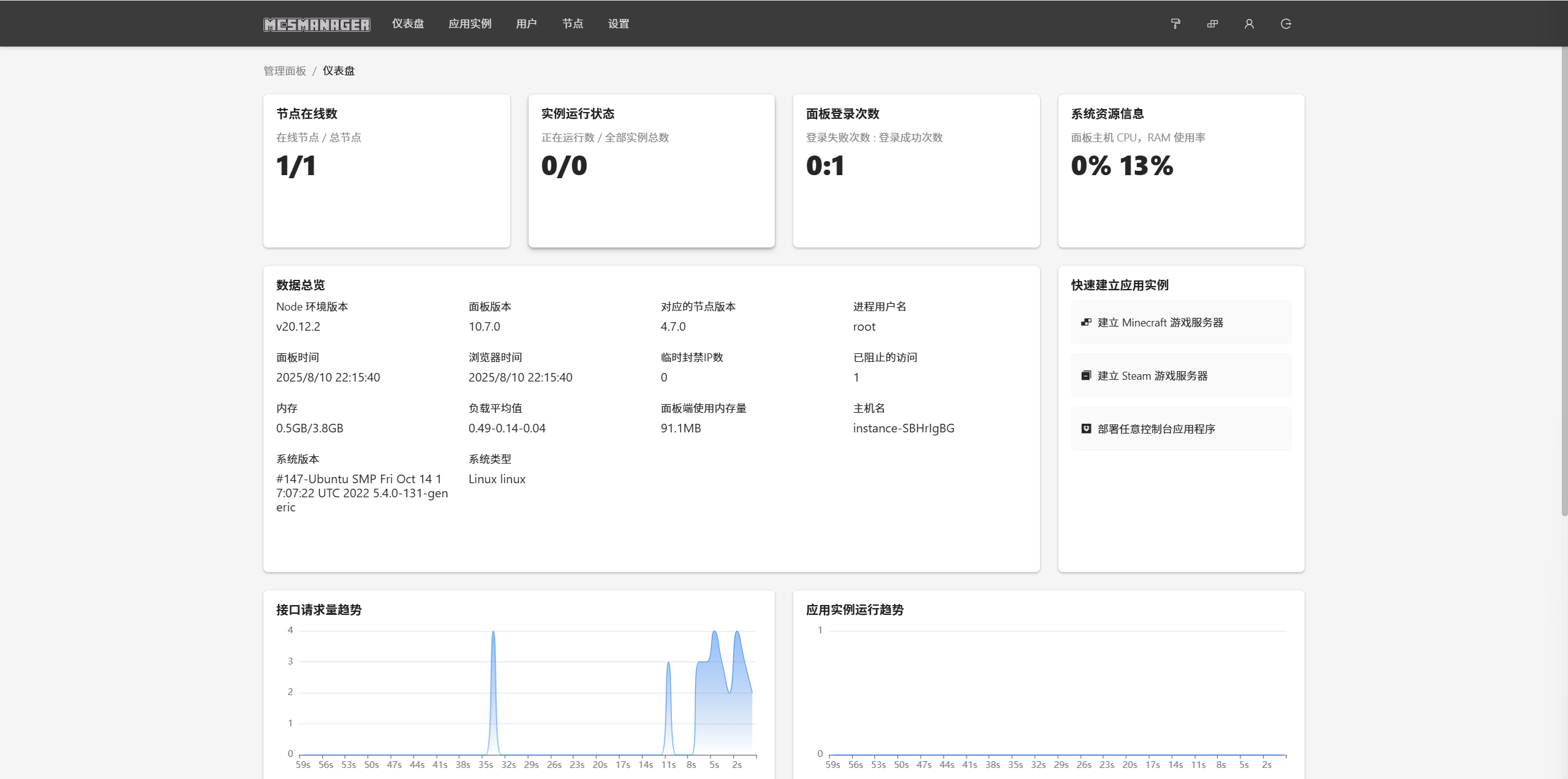Click the 快速建立应用实例 heading
This screenshot has height=779, width=1568.
[1120, 285]
